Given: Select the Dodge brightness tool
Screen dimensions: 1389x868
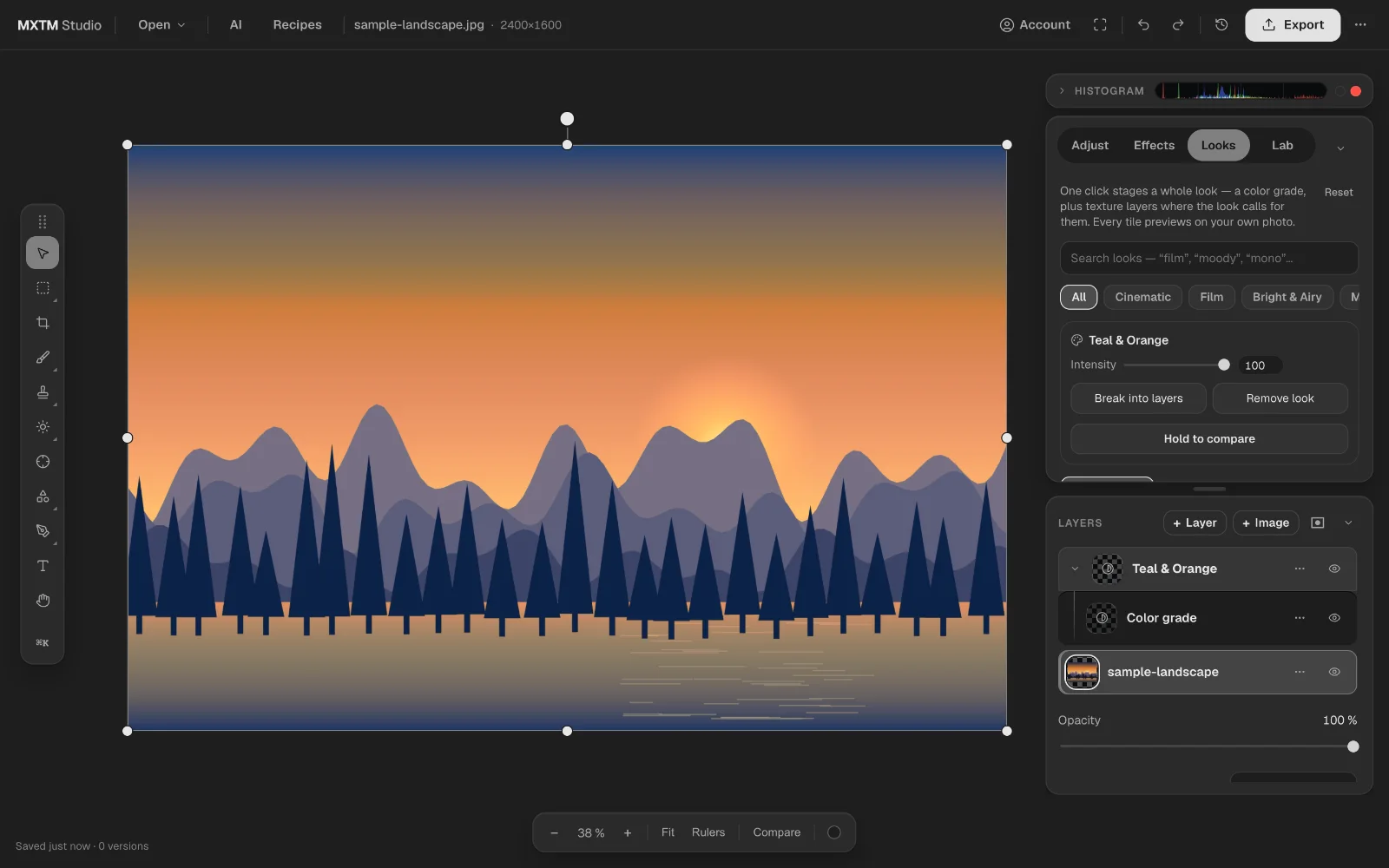Looking at the screenshot, I should (43, 427).
